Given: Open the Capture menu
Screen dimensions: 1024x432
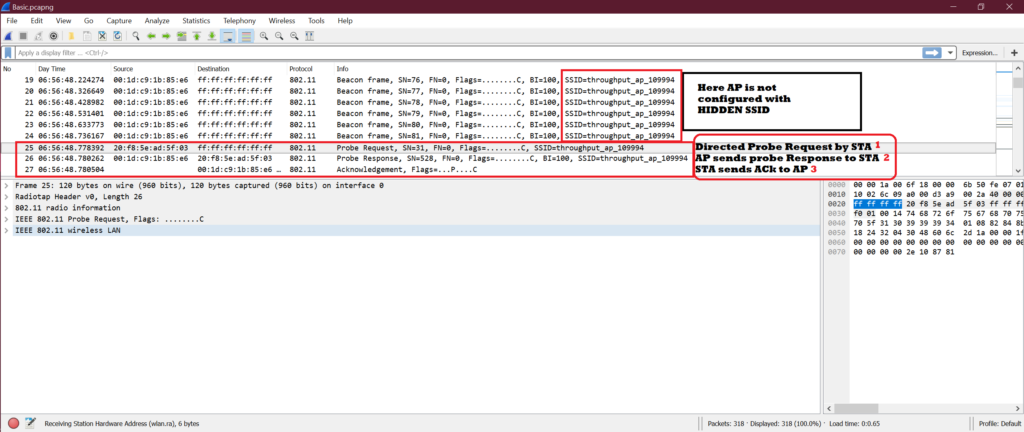Looking at the screenshot, I should tap(119, 21).
